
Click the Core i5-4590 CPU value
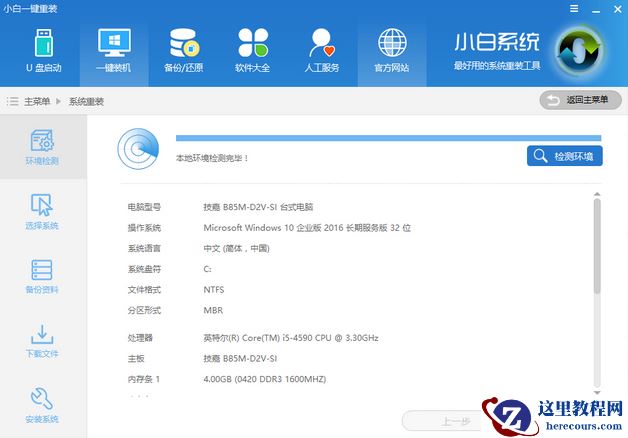291,338
